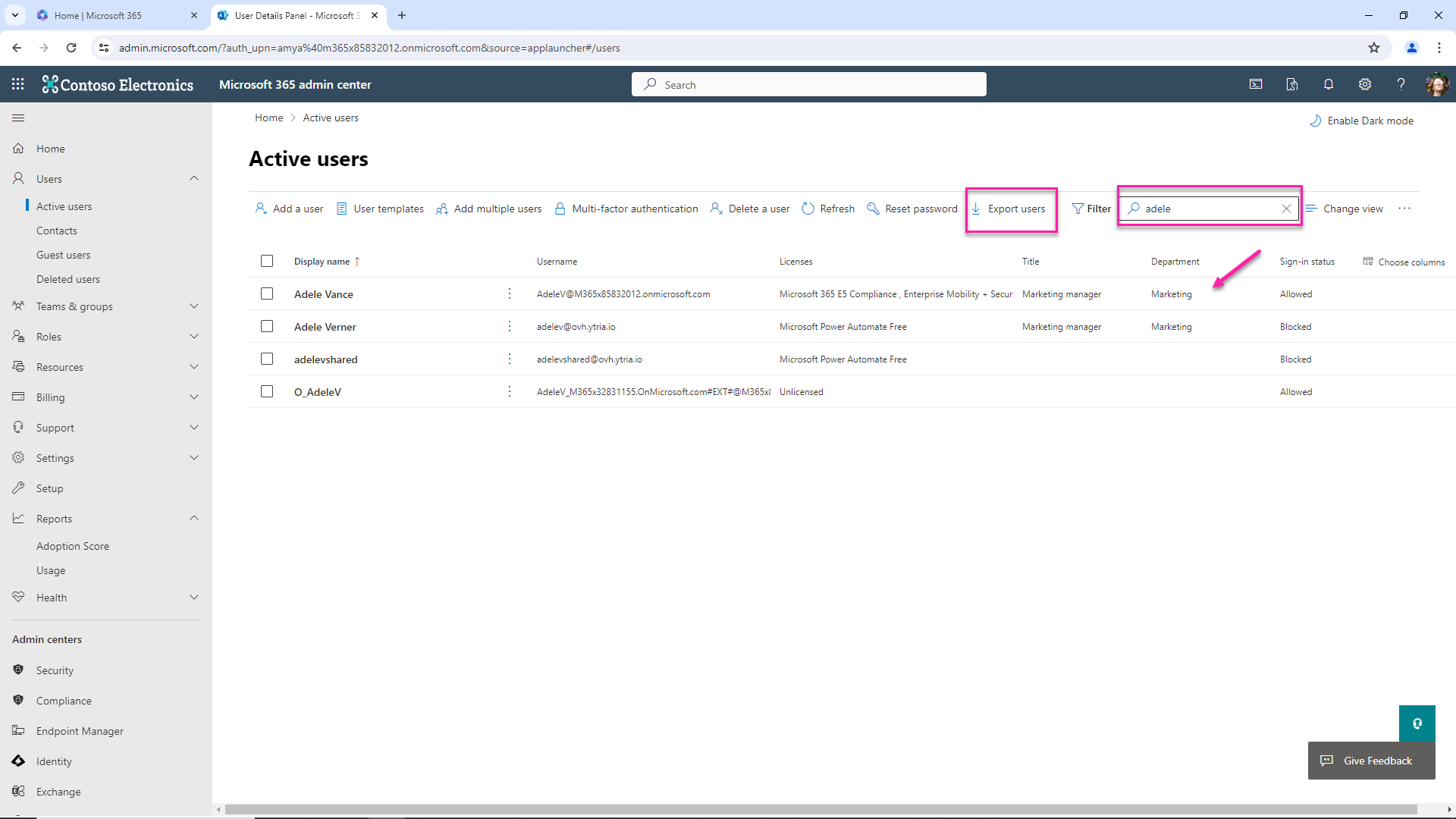Sort by Display name column header
The image size is (1456, 819).
point(327,262)
